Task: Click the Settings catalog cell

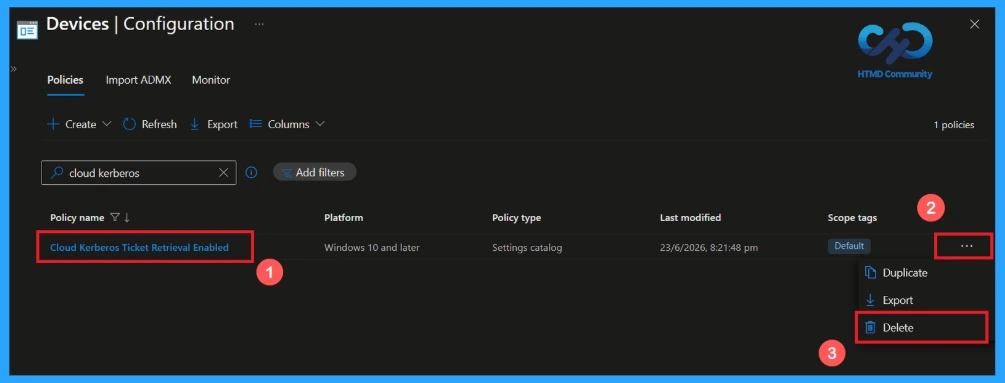Action: (527, 247)
